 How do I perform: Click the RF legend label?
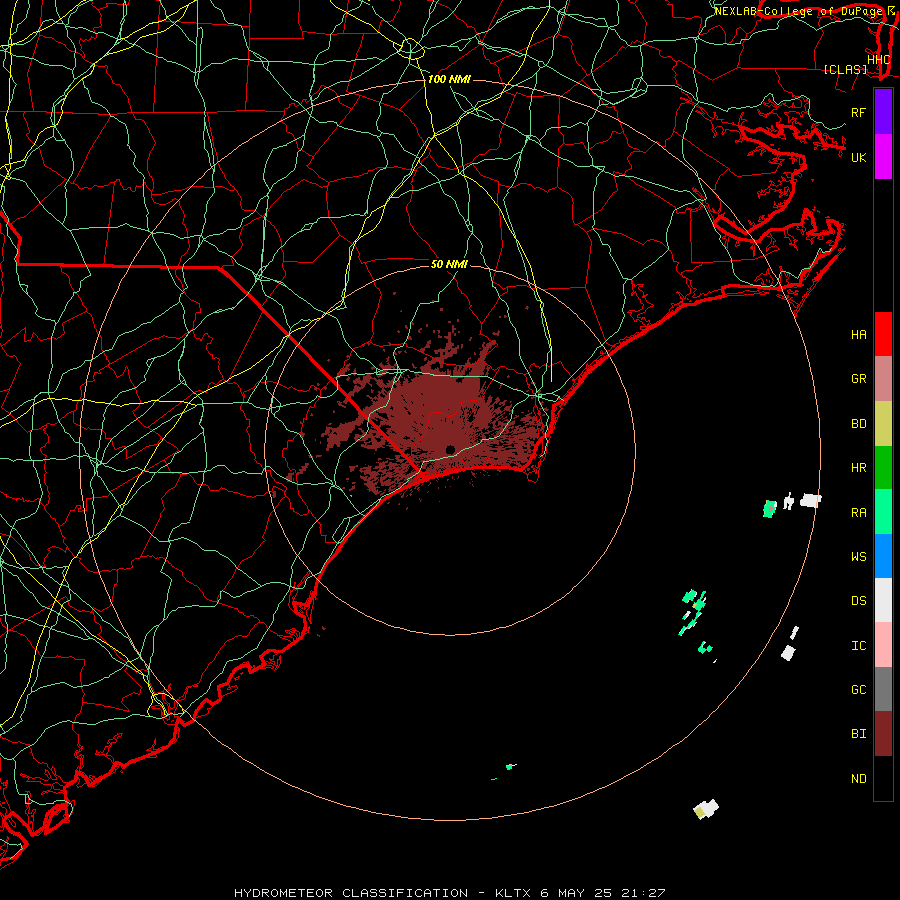pos(858,112)
